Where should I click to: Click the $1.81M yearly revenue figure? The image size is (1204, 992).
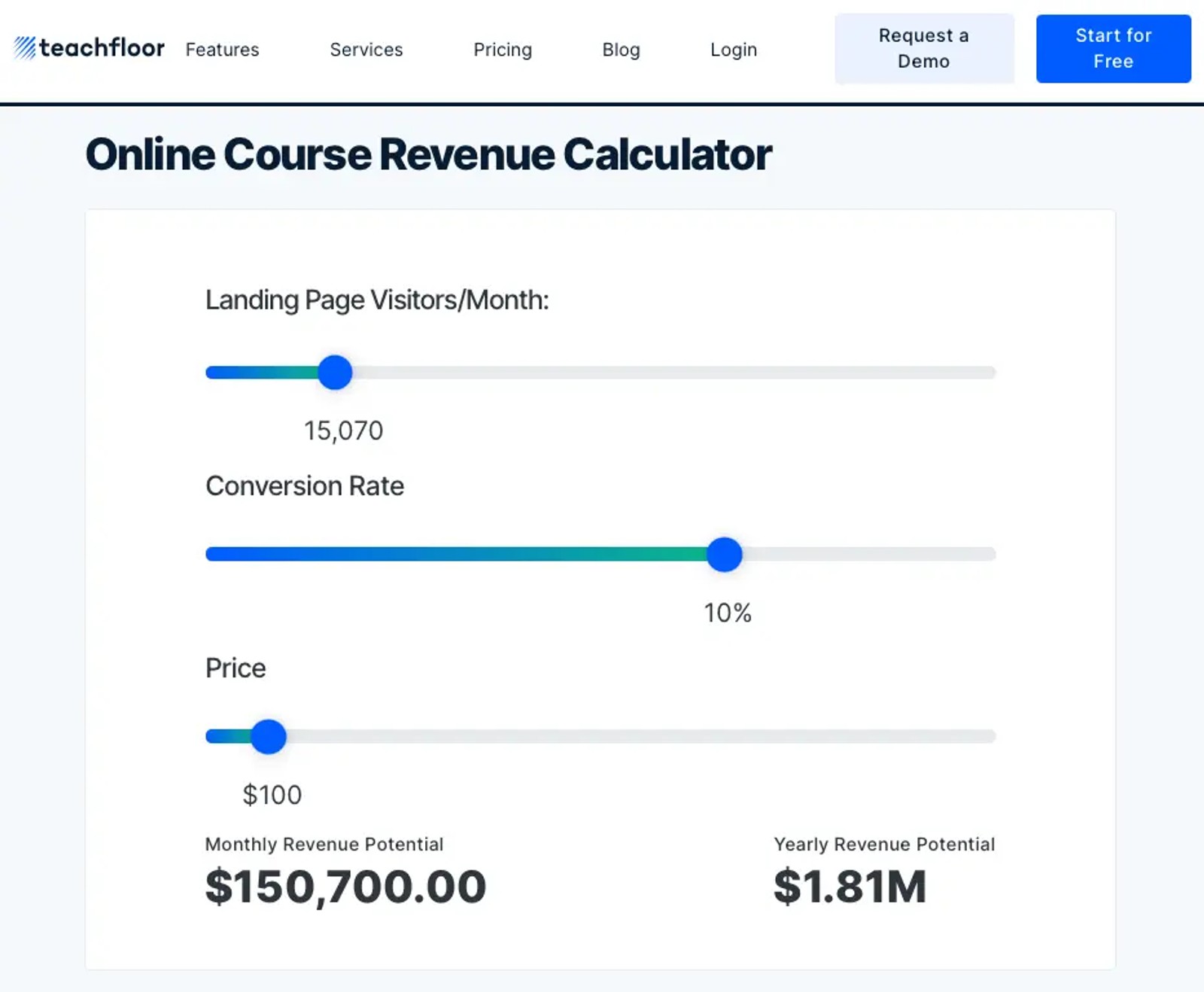click(x=850, y=886)
